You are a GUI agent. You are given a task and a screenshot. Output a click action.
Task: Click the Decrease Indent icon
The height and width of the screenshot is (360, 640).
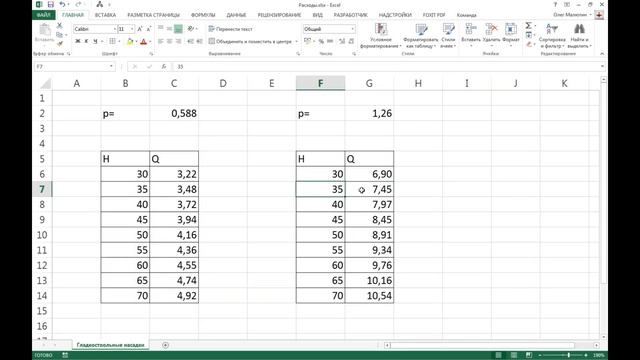(190, 41)
